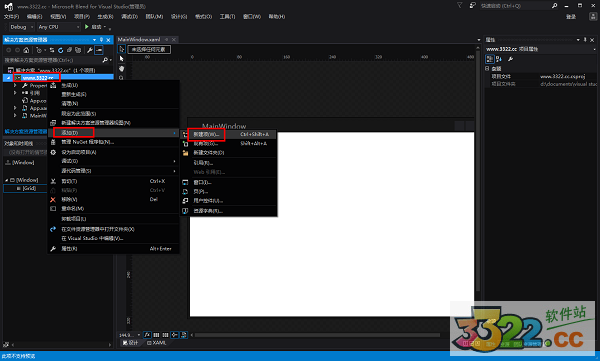Click the designer horizontal scrollbar
600x361 pixels.
(x=318, y=335)
